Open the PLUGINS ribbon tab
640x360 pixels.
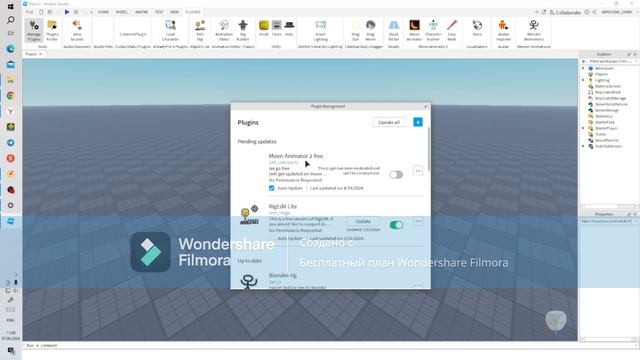point(193,12)
